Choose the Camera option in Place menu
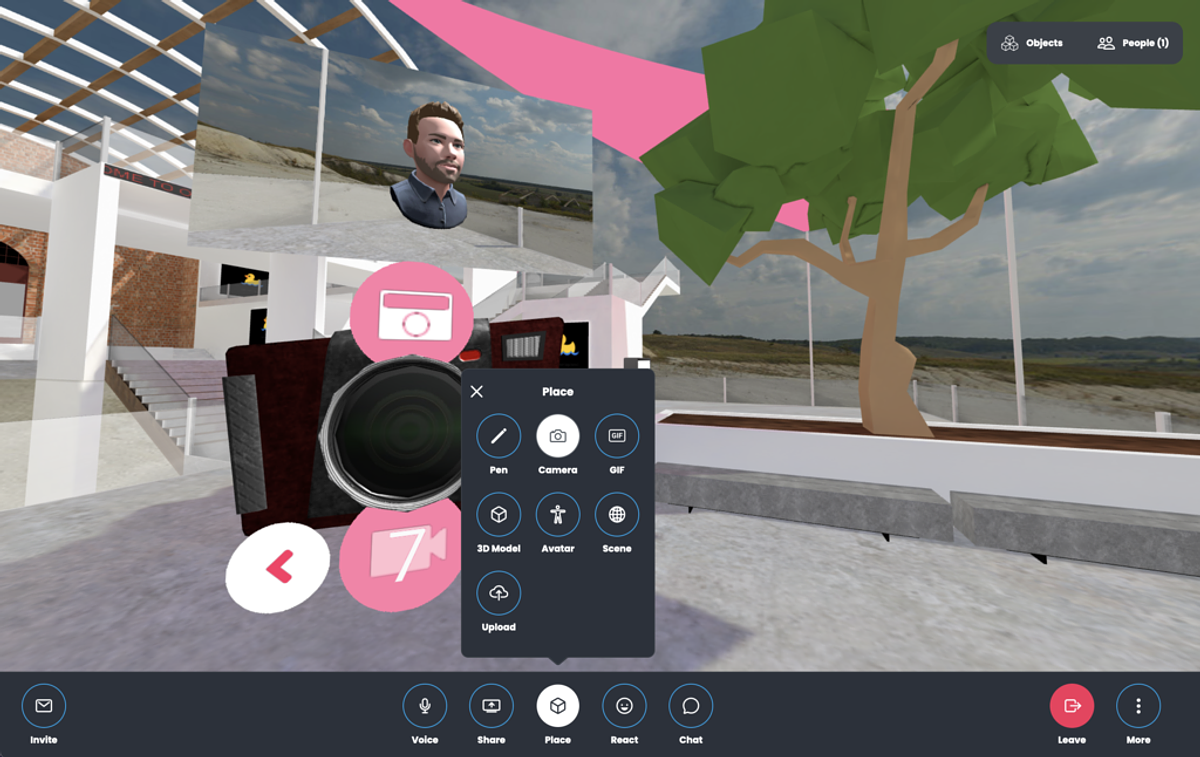1200x757 pixels. click(558, 436)
